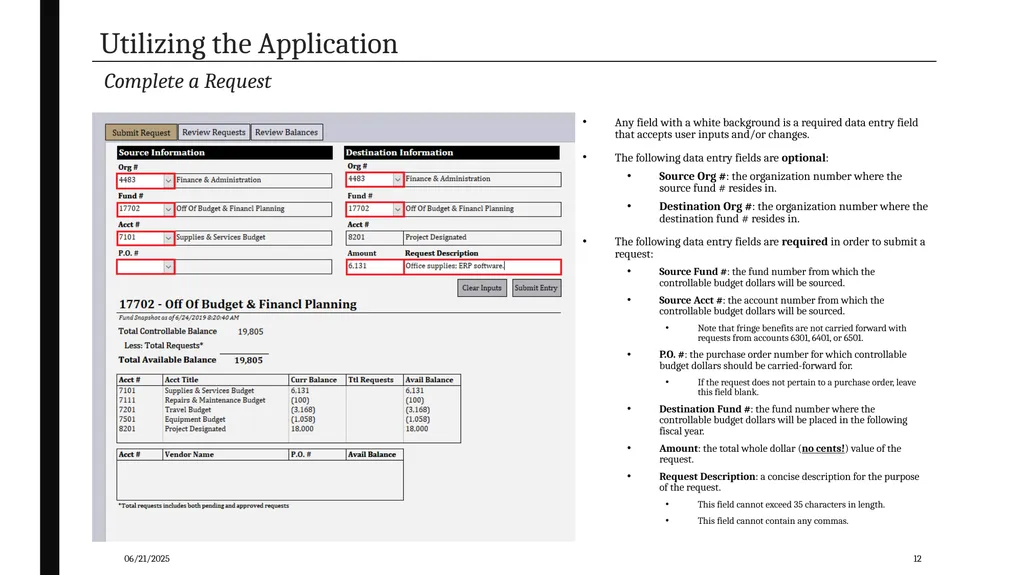1024x575 pixels.
Task: Click the slide page number 12
Action: click(918, 559)
